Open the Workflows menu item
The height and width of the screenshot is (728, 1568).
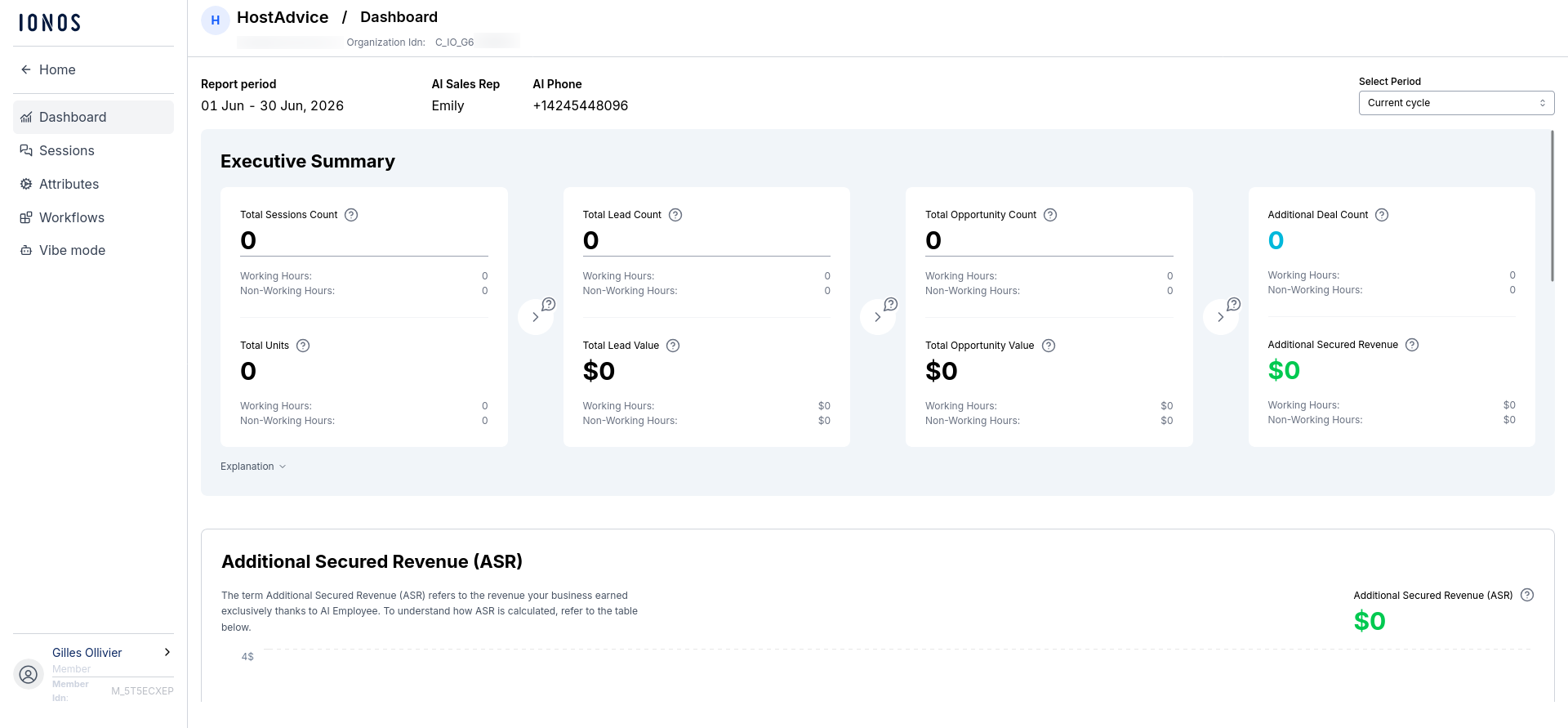point(93,217)
